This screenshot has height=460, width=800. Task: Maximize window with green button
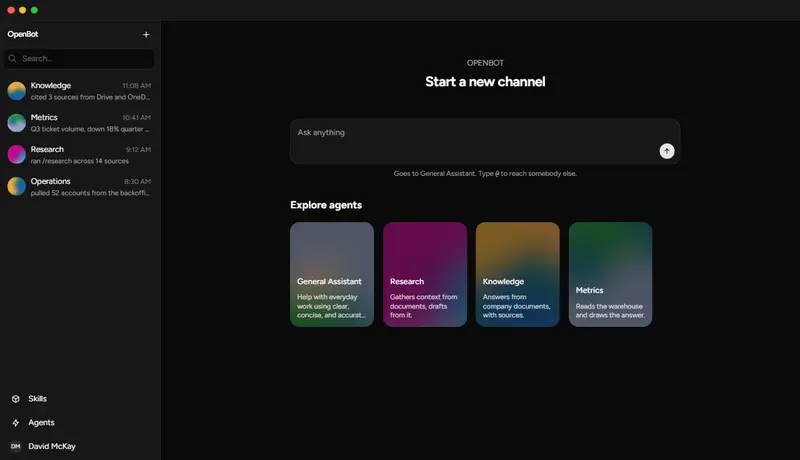click(34, 10)
